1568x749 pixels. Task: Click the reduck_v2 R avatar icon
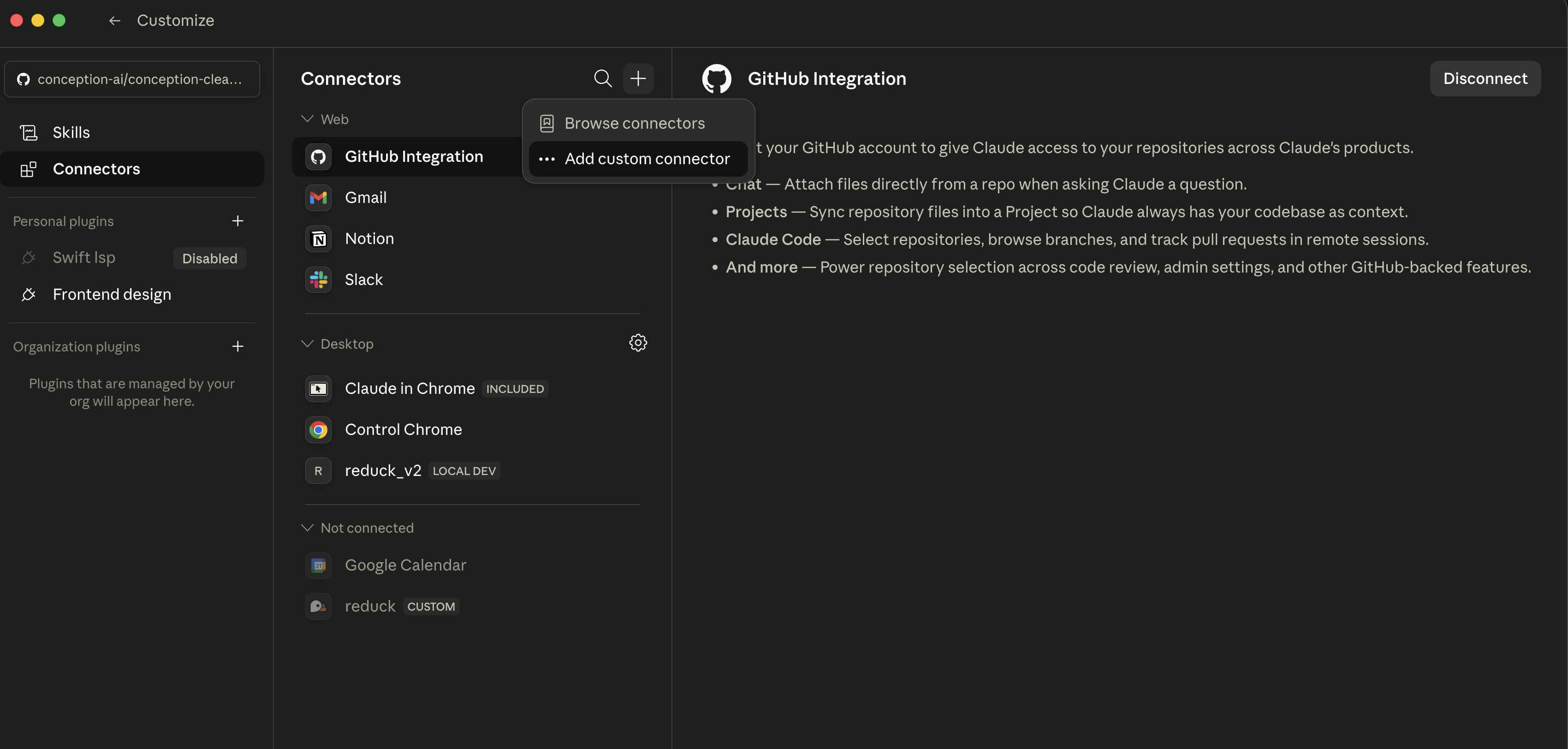click(x=318, y=471)
